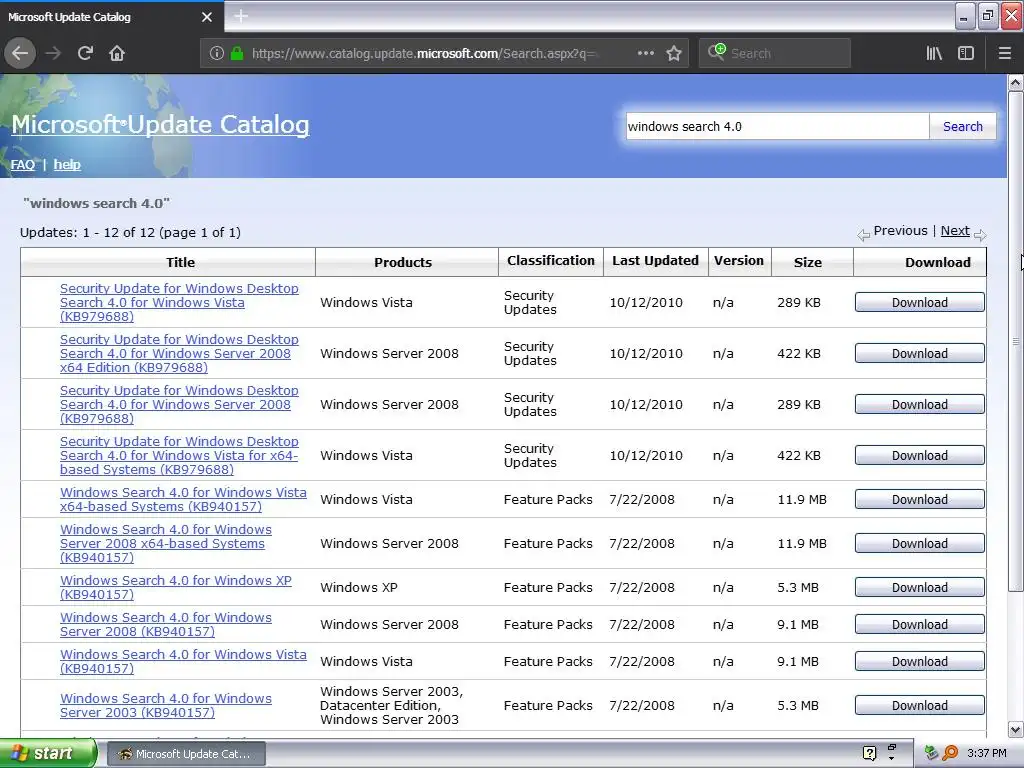Open the Library icon in toolbar
This screenshot has height=768, width=1024.
click(x=934, y=54)
